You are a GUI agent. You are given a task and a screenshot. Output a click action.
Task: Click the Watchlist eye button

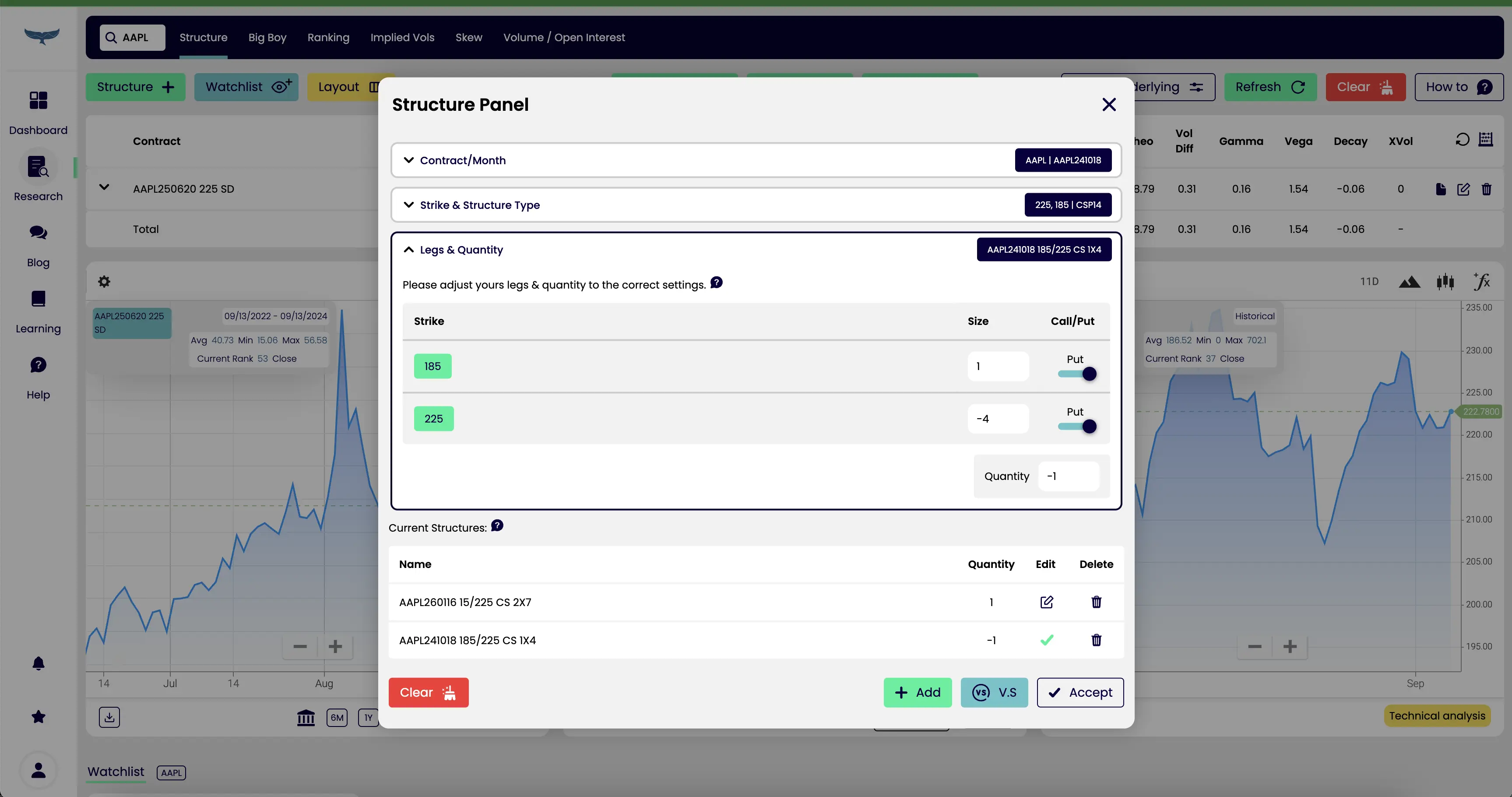246,87
